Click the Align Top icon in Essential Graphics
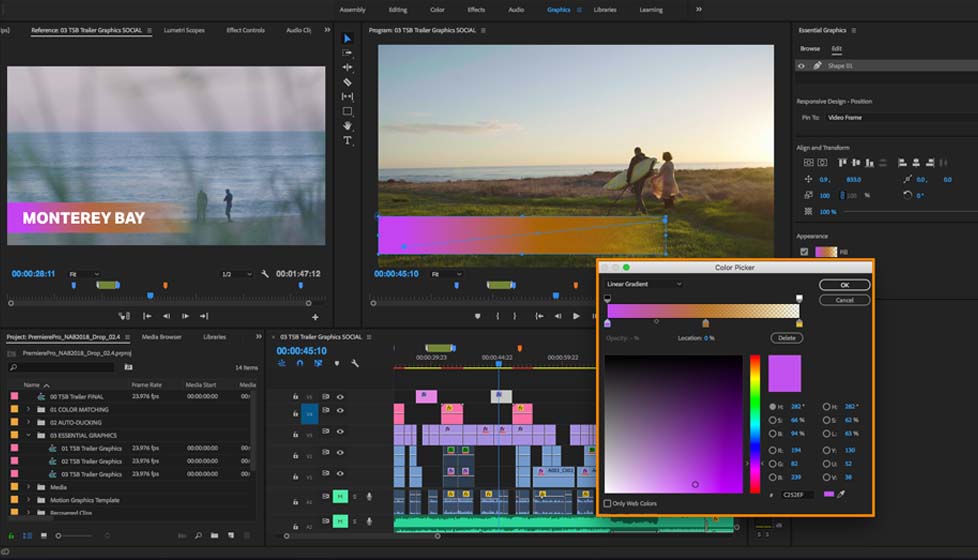Viewport: 978px width, 560px height. (x=842, y=163)
